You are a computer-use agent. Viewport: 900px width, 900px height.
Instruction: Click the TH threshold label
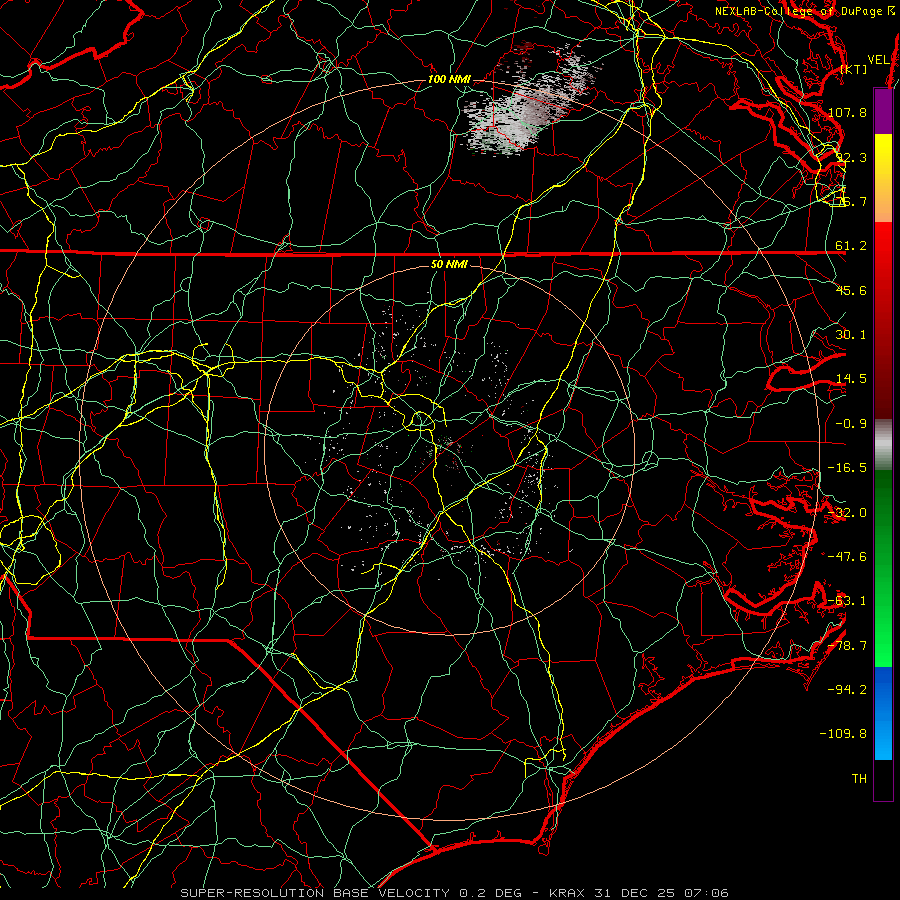coord(859,779)
